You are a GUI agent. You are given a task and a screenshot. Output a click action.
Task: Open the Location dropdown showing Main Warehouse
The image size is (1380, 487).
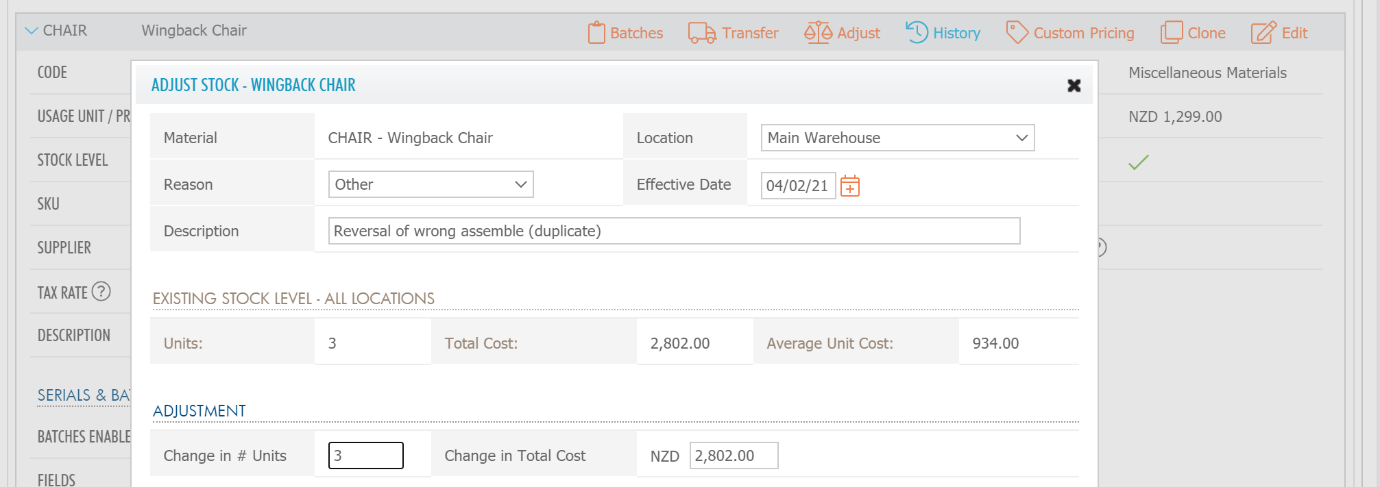click(896, 138)
